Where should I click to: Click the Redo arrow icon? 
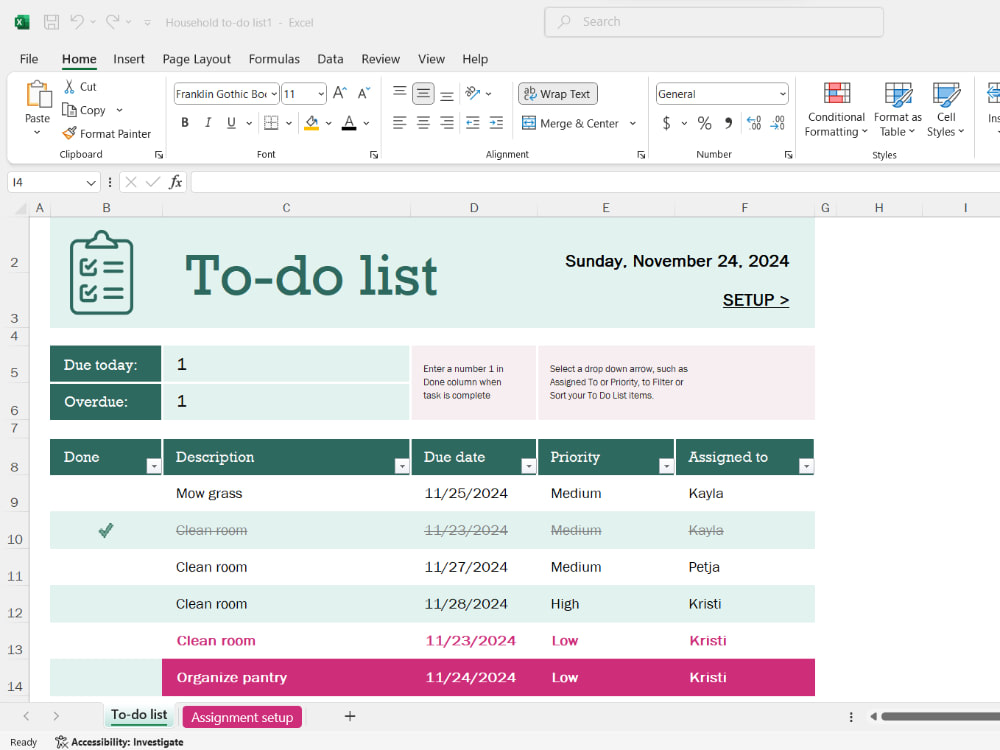[112, 22]
